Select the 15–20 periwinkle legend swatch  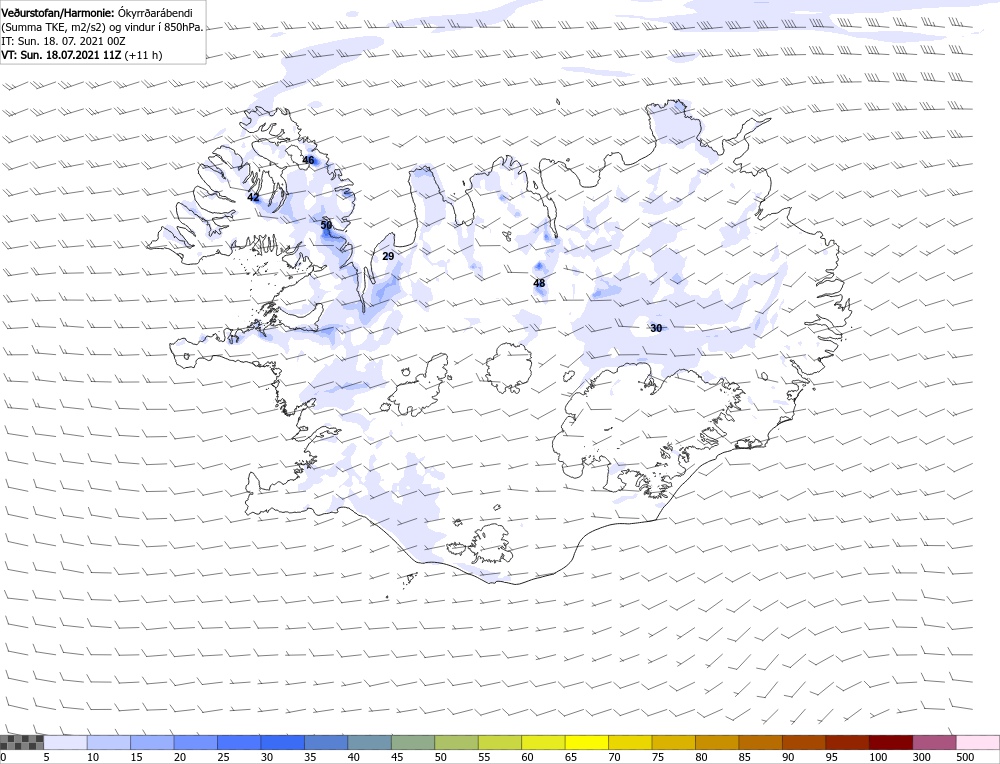tap(152, 742)
